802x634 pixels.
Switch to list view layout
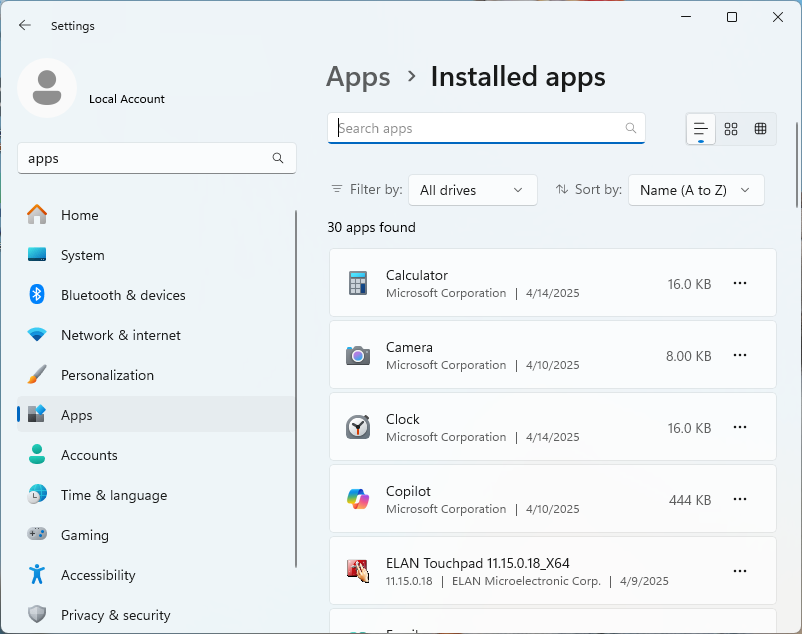point(701,129)
